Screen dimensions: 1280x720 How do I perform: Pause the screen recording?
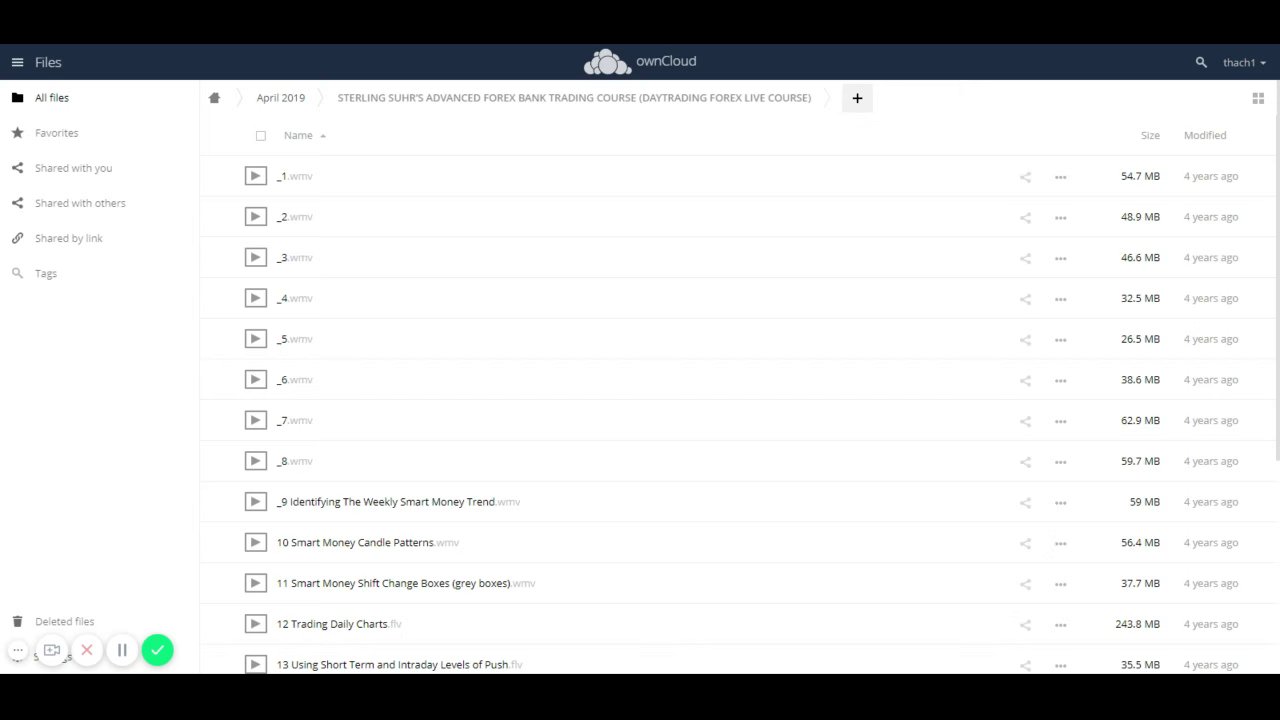point(122,650)
